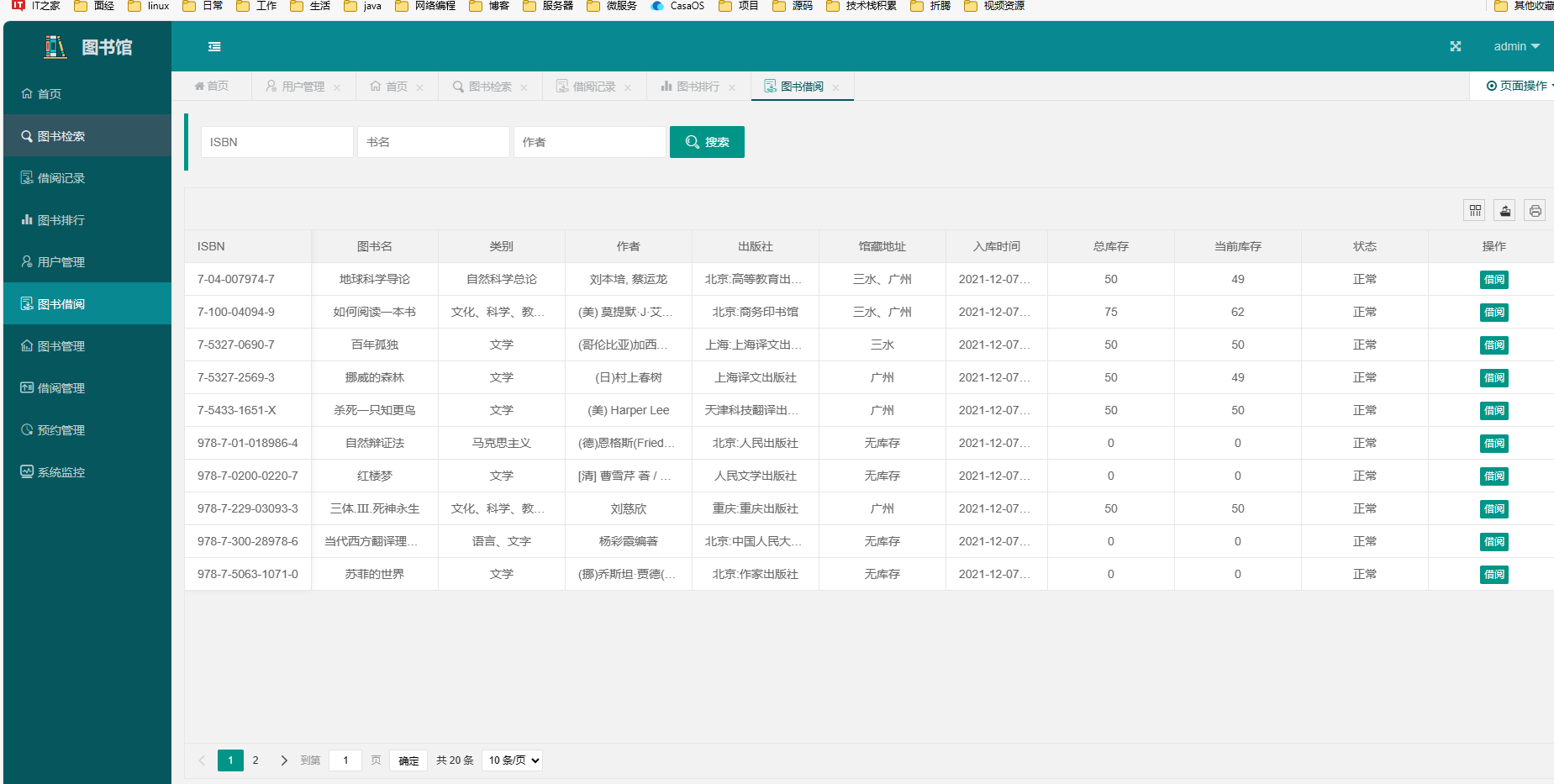Click the column filter grid icon

[1475, 210]
